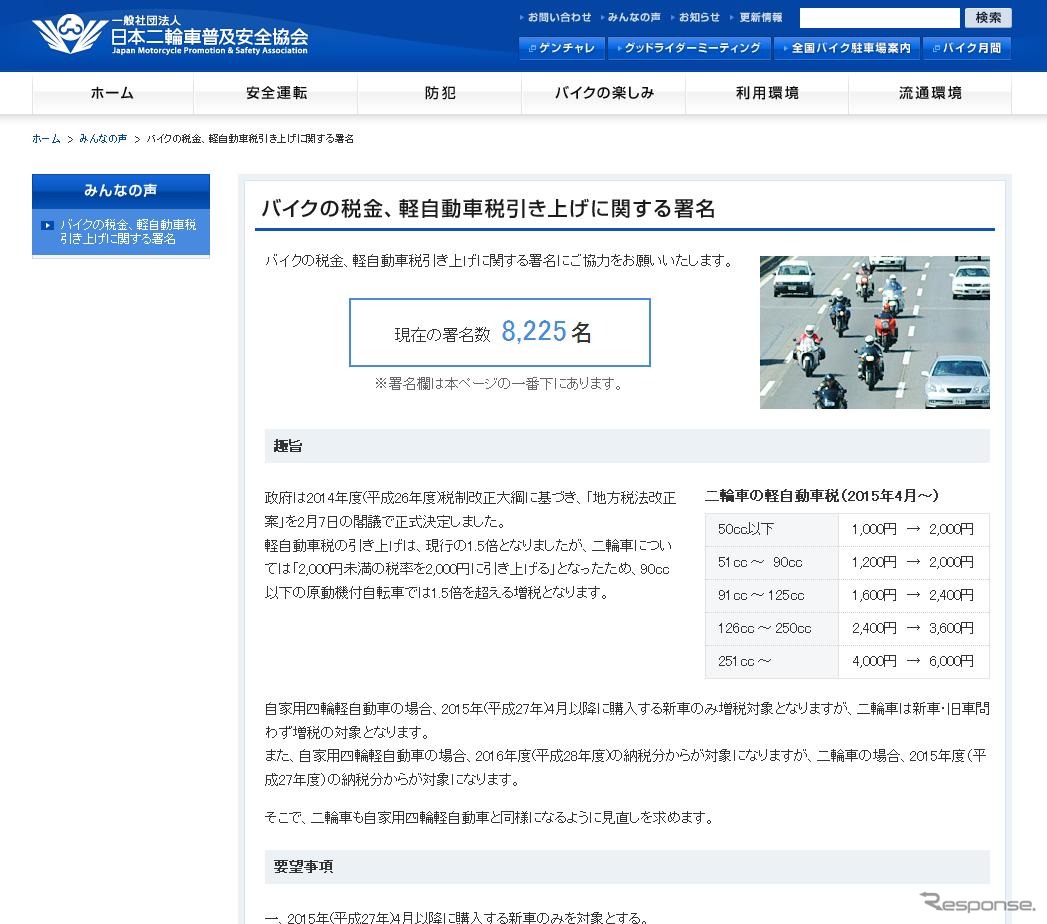Select the 防犯 navigation tab
The image size is (1047, 924).
click(440, 93)
